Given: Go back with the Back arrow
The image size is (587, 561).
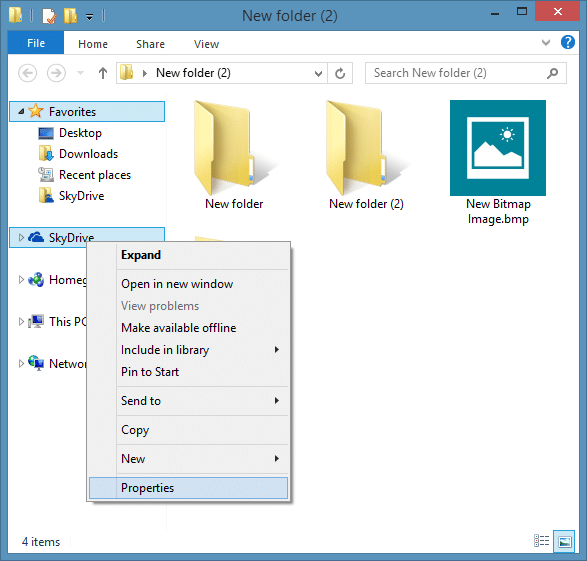Looking at the screenshot, I should click(x=28, y=73).
